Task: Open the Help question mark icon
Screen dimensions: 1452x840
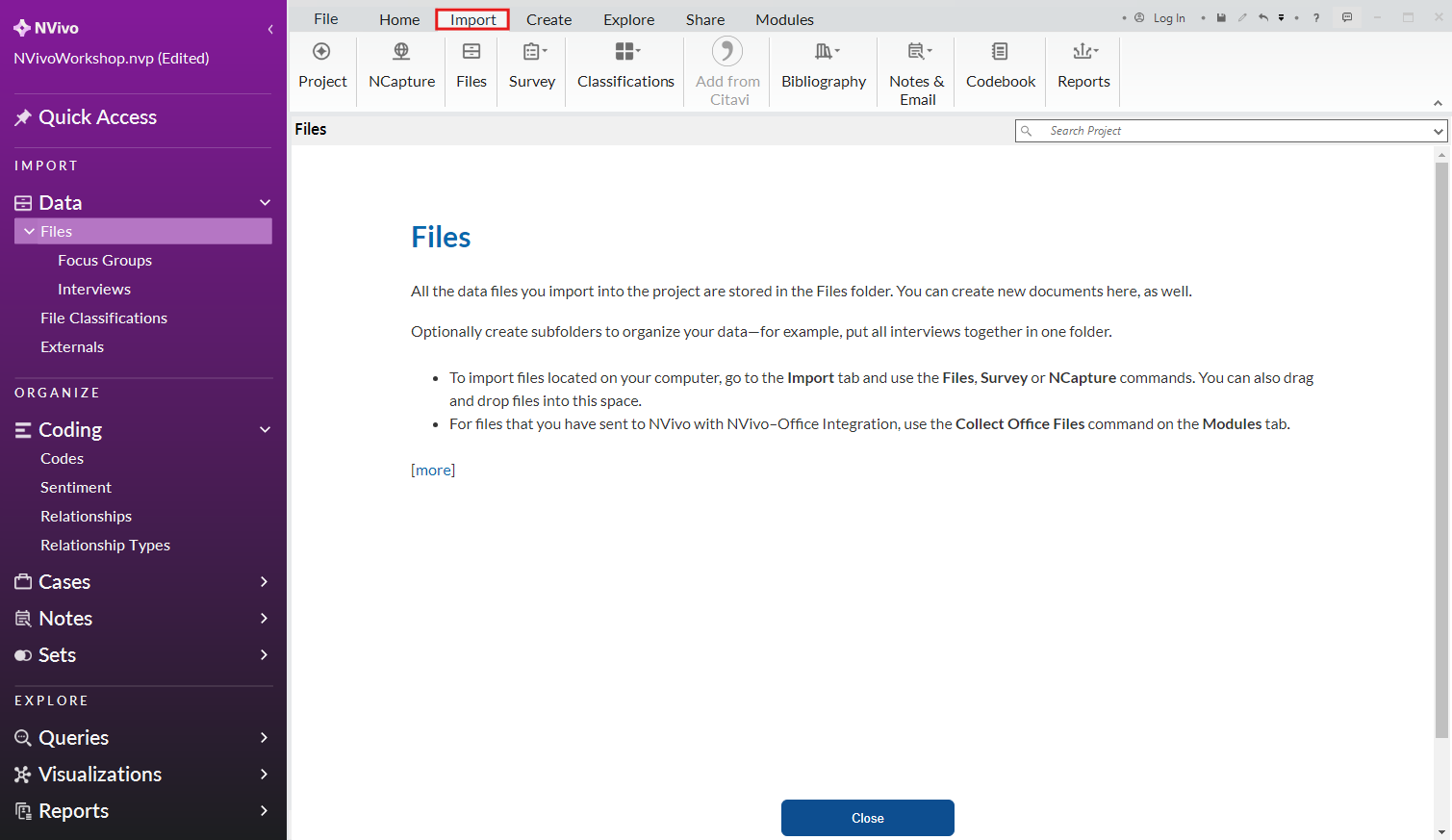Action: pyautogui.click(x=1316, y=17)
